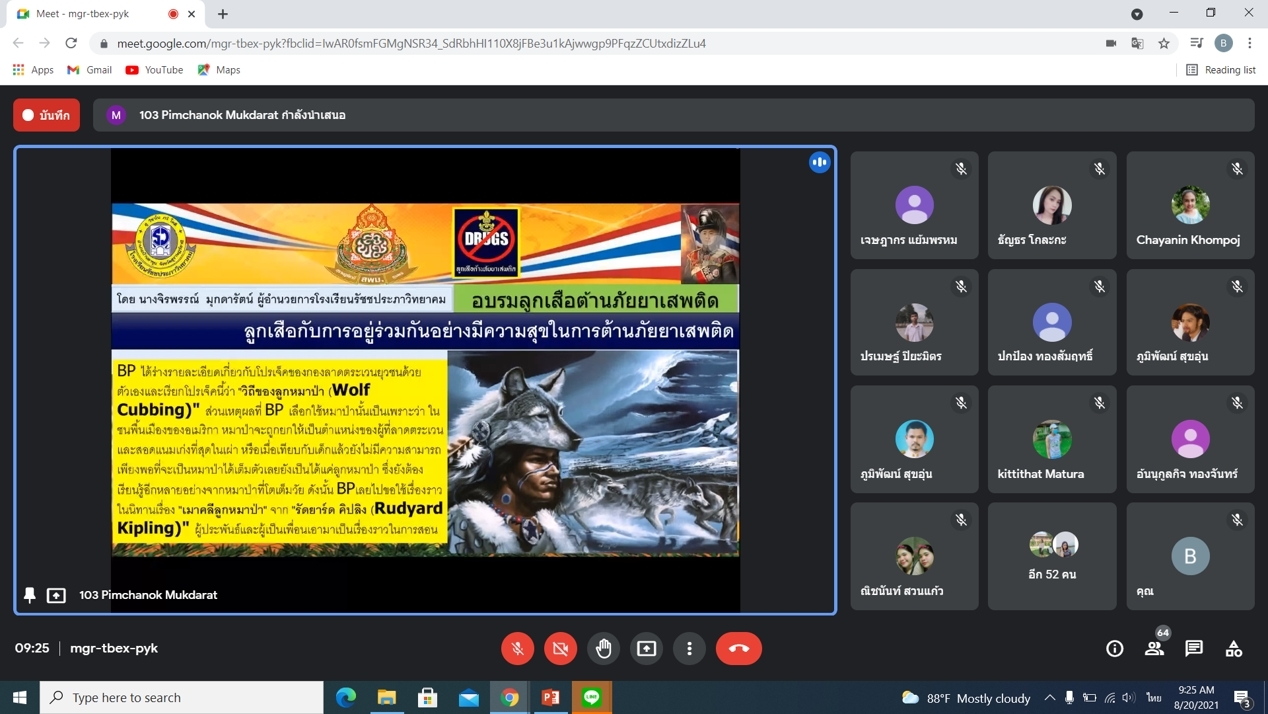Open a new browser tab
Image resolution: width=1268 pixels, height=714 pixels.
[x=223, y=14]
